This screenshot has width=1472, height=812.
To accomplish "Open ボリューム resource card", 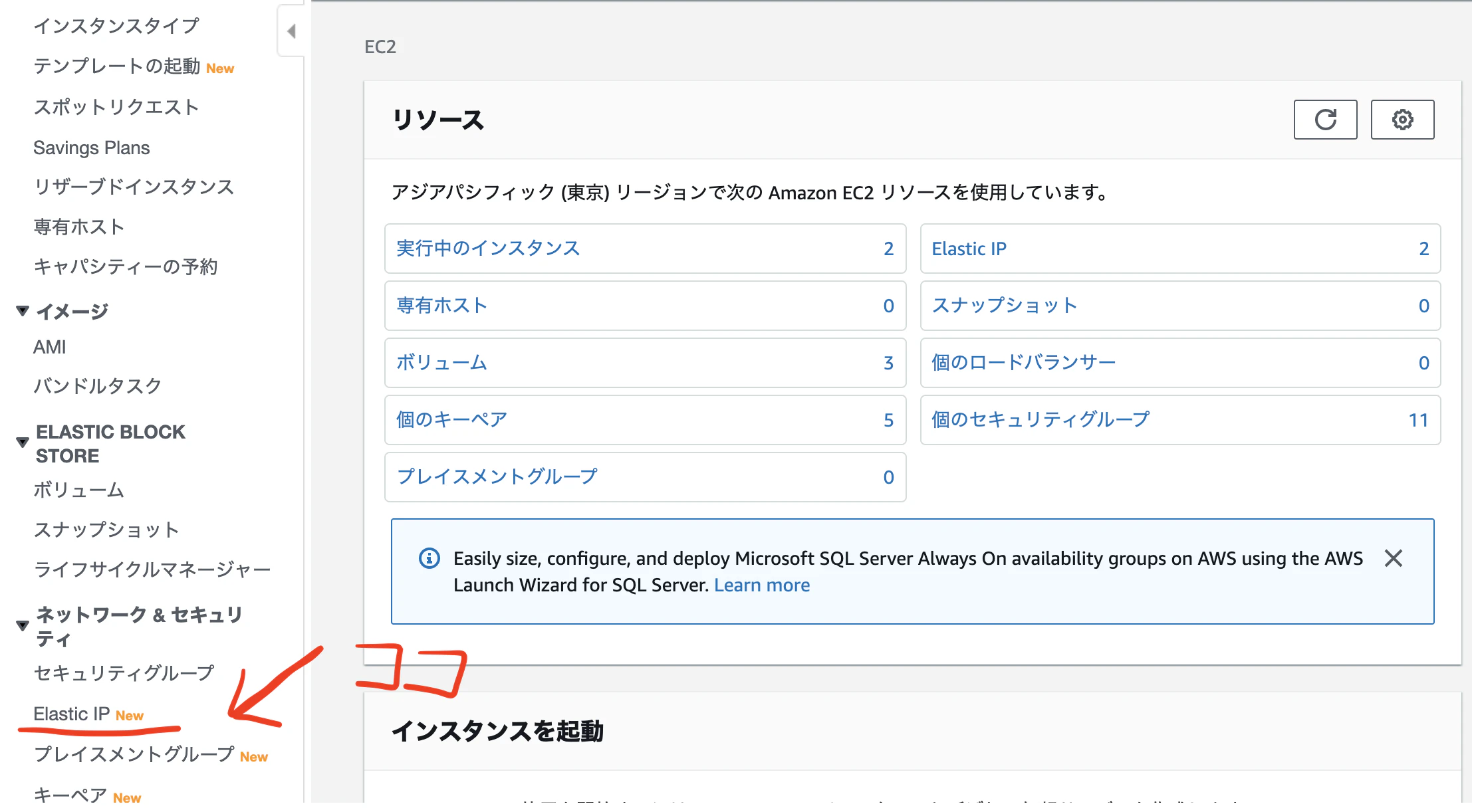I will 646,363.
